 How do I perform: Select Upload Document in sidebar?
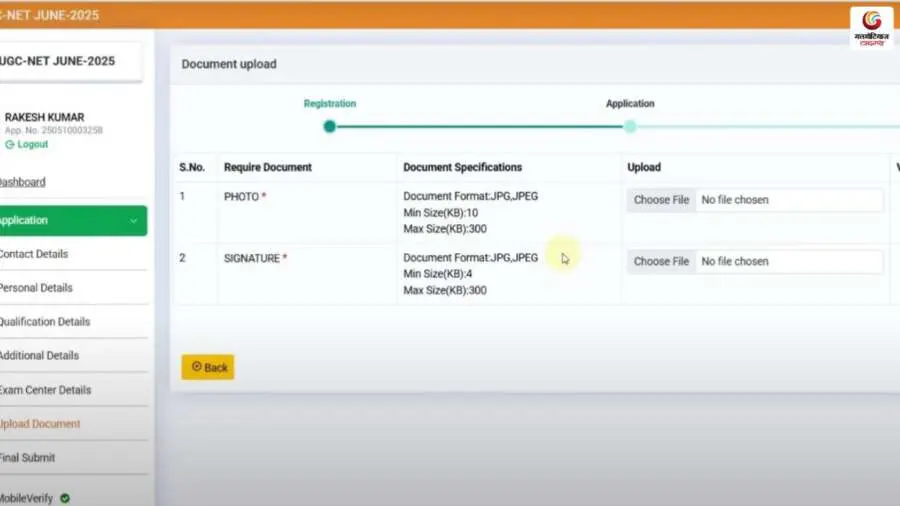40,424
